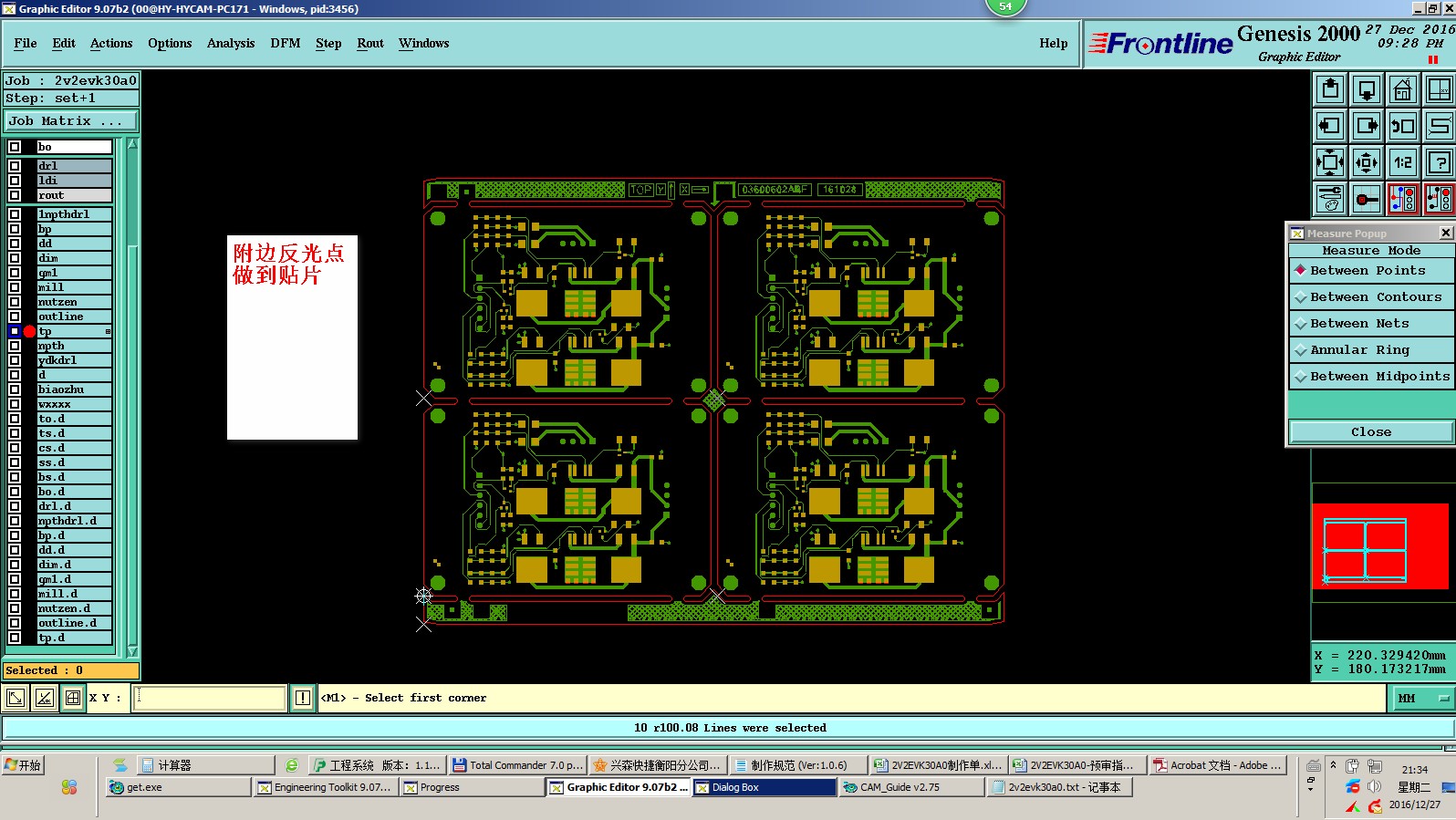Viewport: 1456px width, 820px height.
Task: Click the snap-to-grid icon
Action: tap(1367, 199)
